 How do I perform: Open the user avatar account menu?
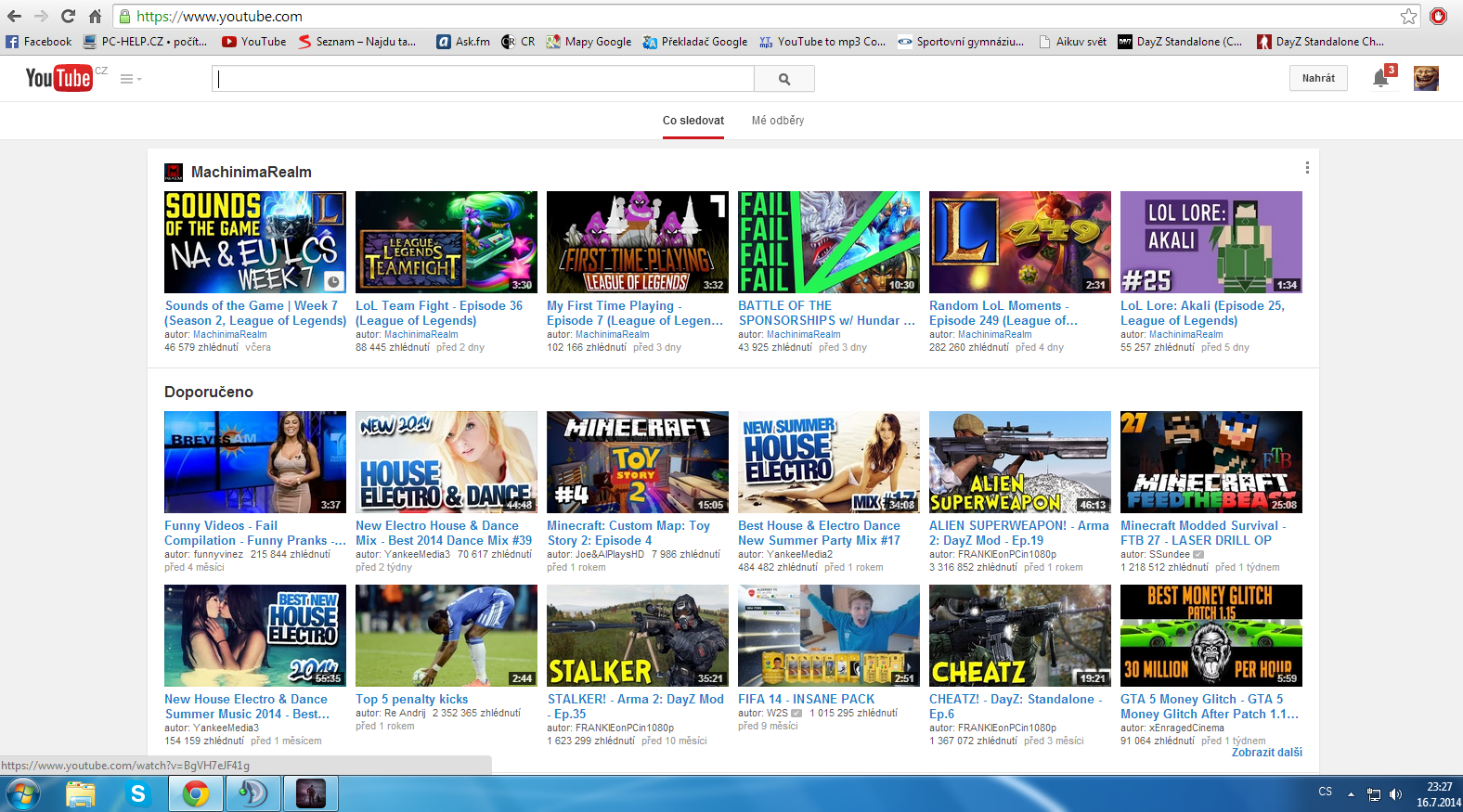click(1426, 78)
